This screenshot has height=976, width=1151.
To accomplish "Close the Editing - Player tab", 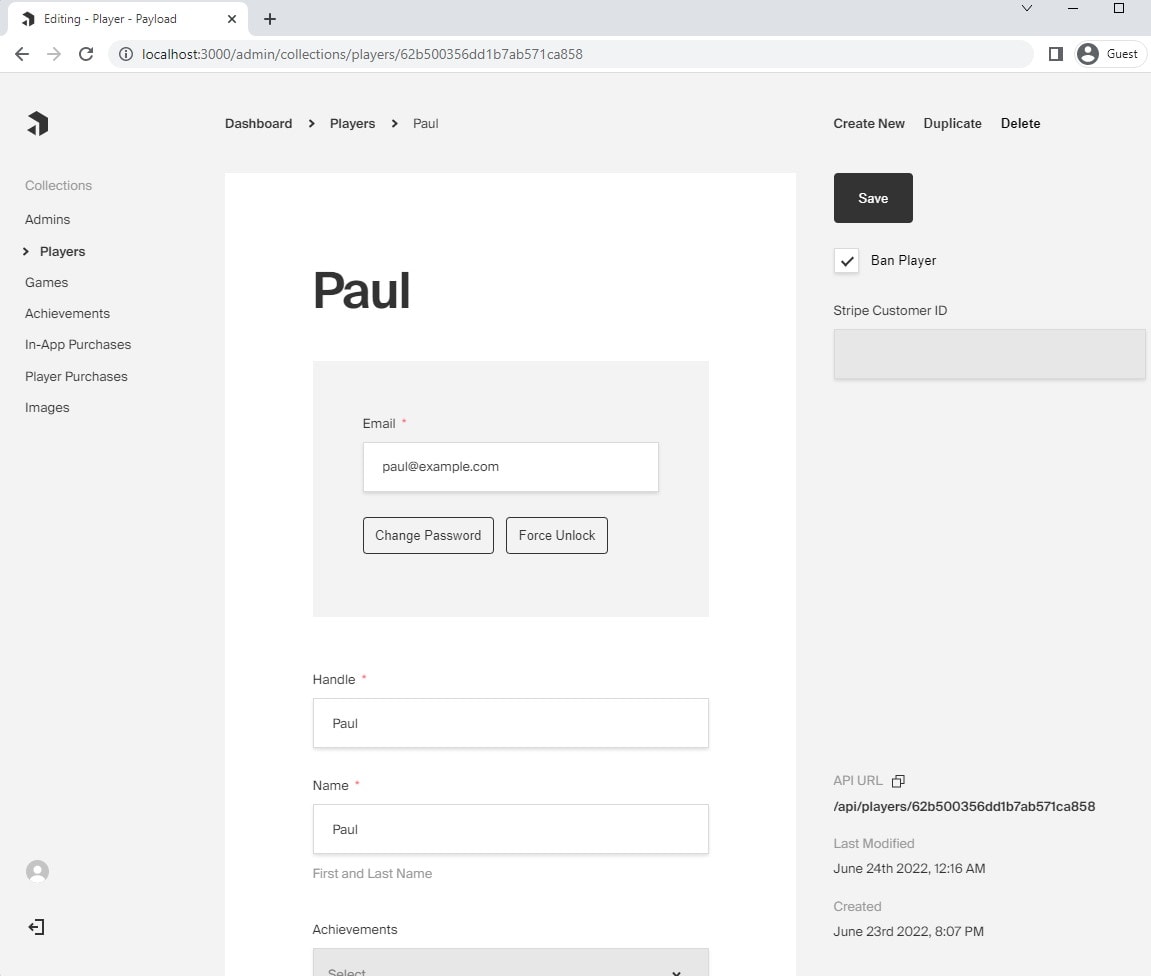I will click(x=232, y=19).
